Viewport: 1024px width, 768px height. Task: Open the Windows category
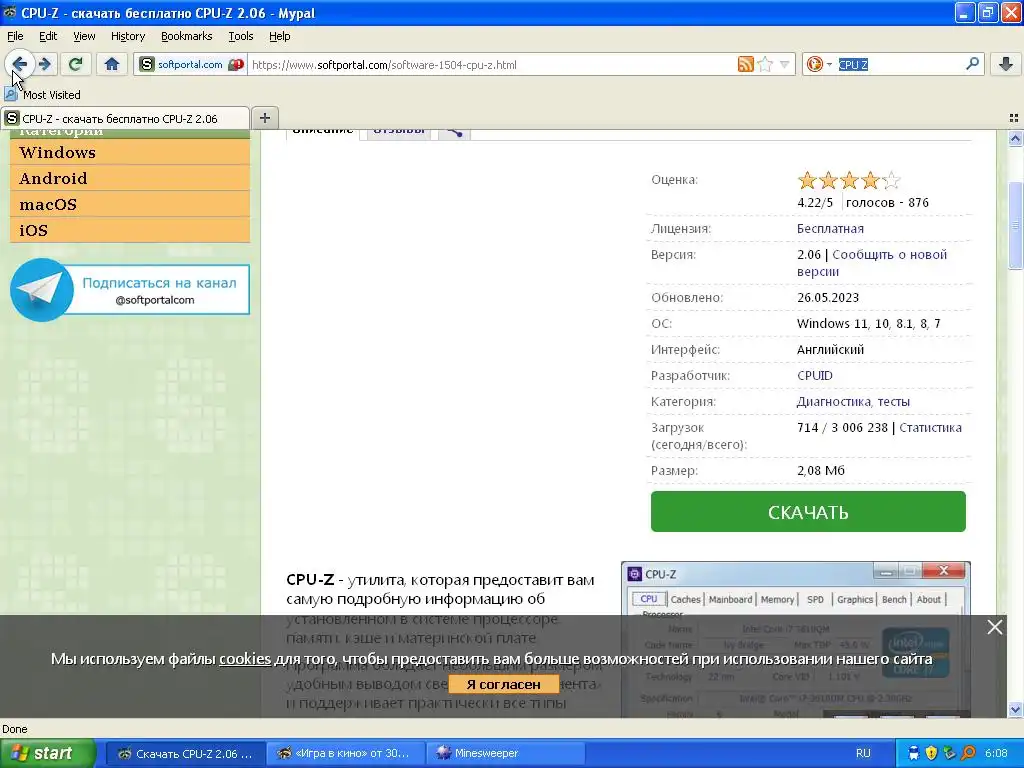pos(130,152)
